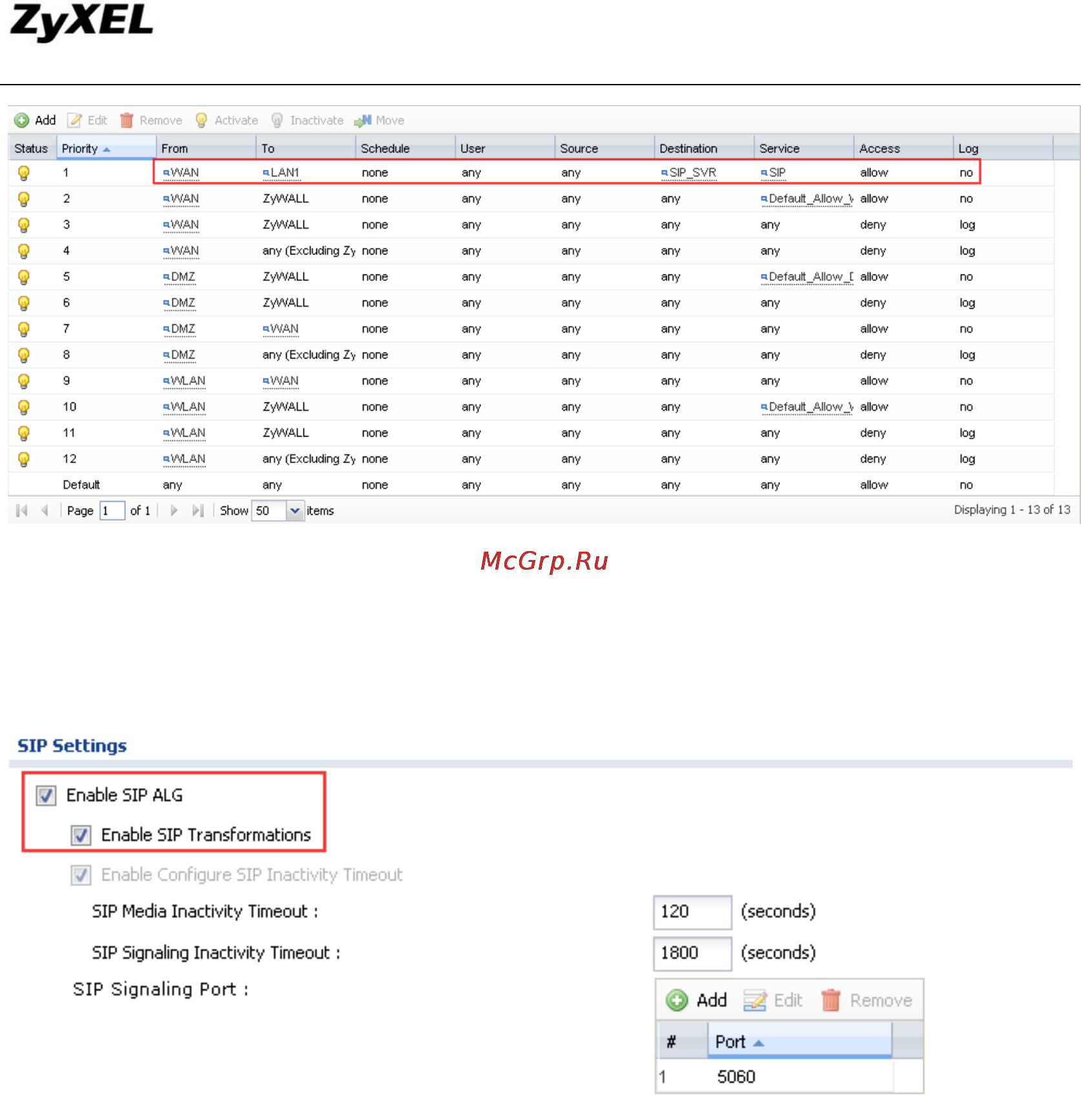
Task: Toggle status bulb for priority 4 rule
Action: pyautogui.click(x=24, y=251)
